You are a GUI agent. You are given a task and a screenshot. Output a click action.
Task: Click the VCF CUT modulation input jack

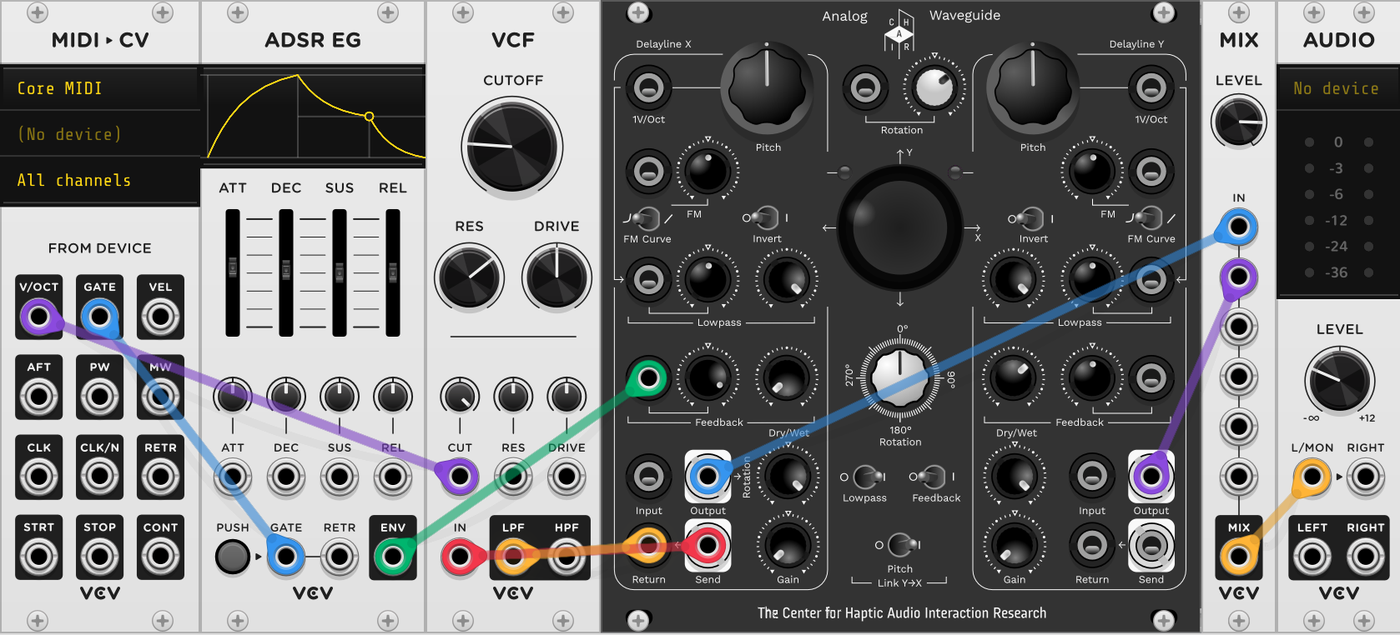coord(459,477)
